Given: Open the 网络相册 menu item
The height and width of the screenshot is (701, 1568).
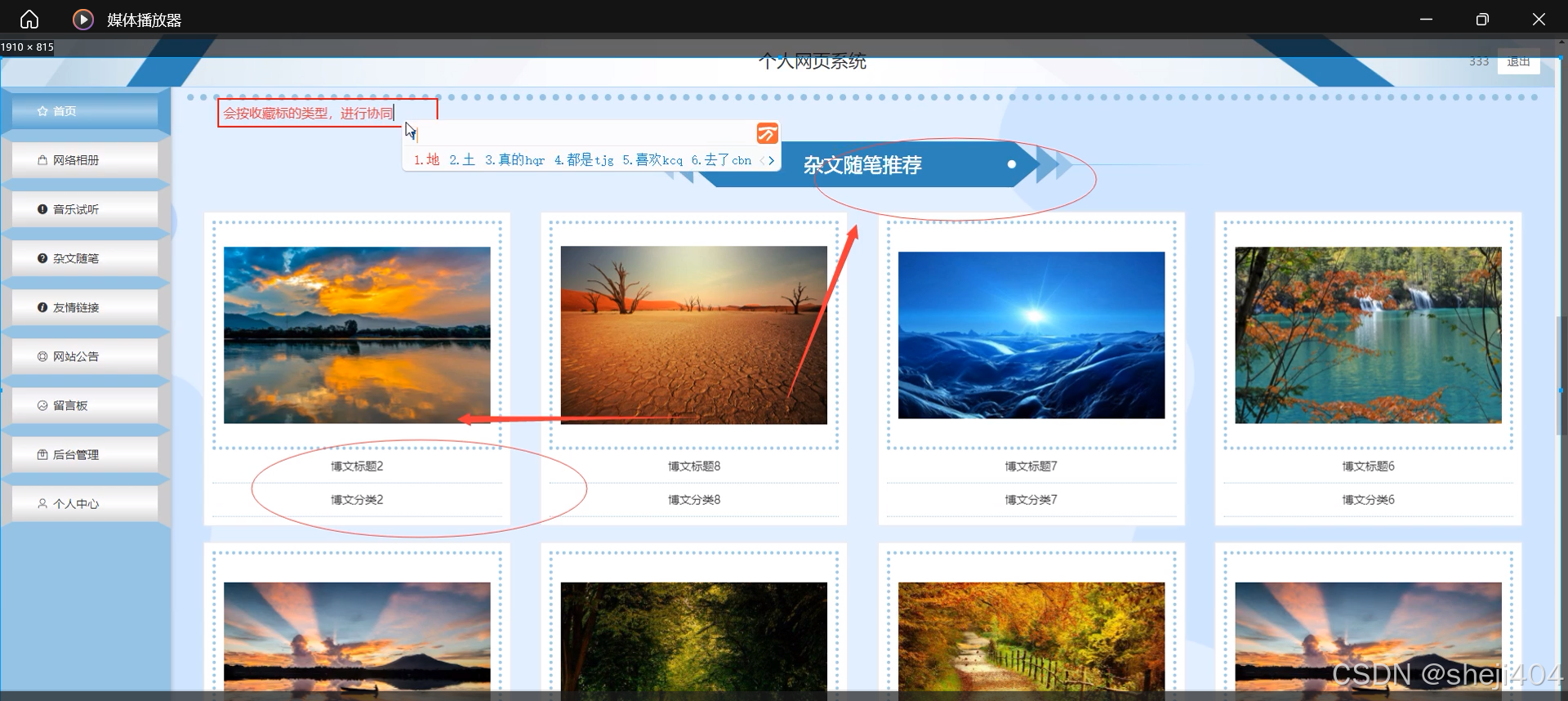Looking at the screenshot, I should [x=85, y=160].
